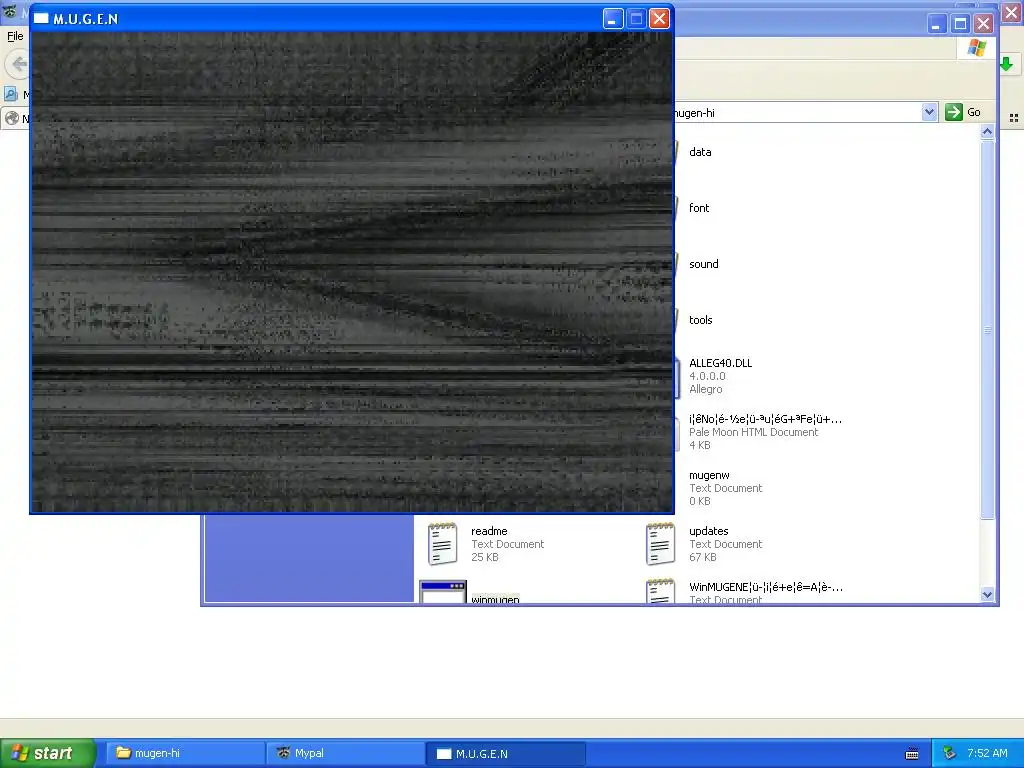Minimize the M.U.G.E.N window
This screenshot has height=768, width=1024.
tap(613, 19)
